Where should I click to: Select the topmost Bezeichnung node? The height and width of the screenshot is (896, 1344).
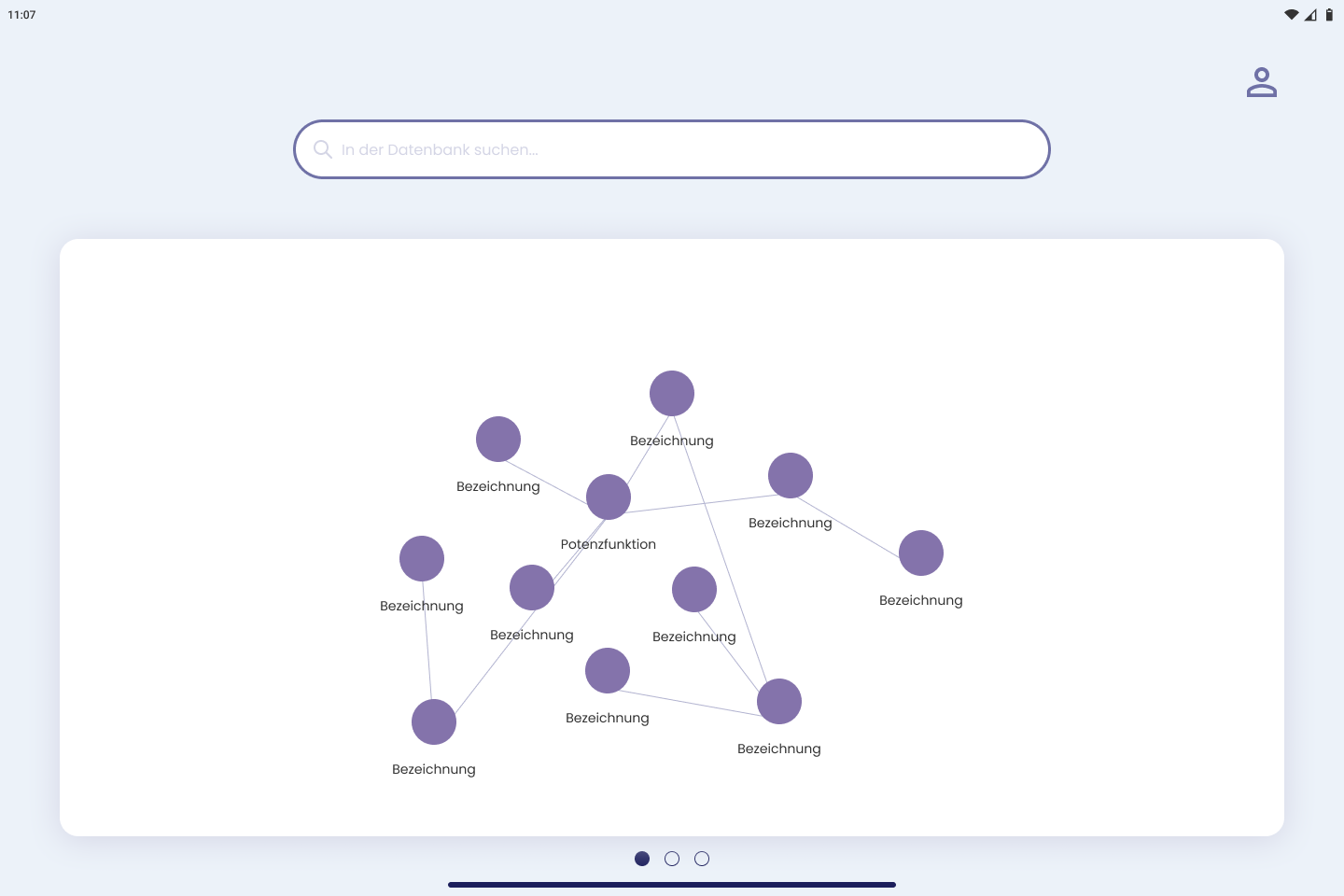coord(671,393)
